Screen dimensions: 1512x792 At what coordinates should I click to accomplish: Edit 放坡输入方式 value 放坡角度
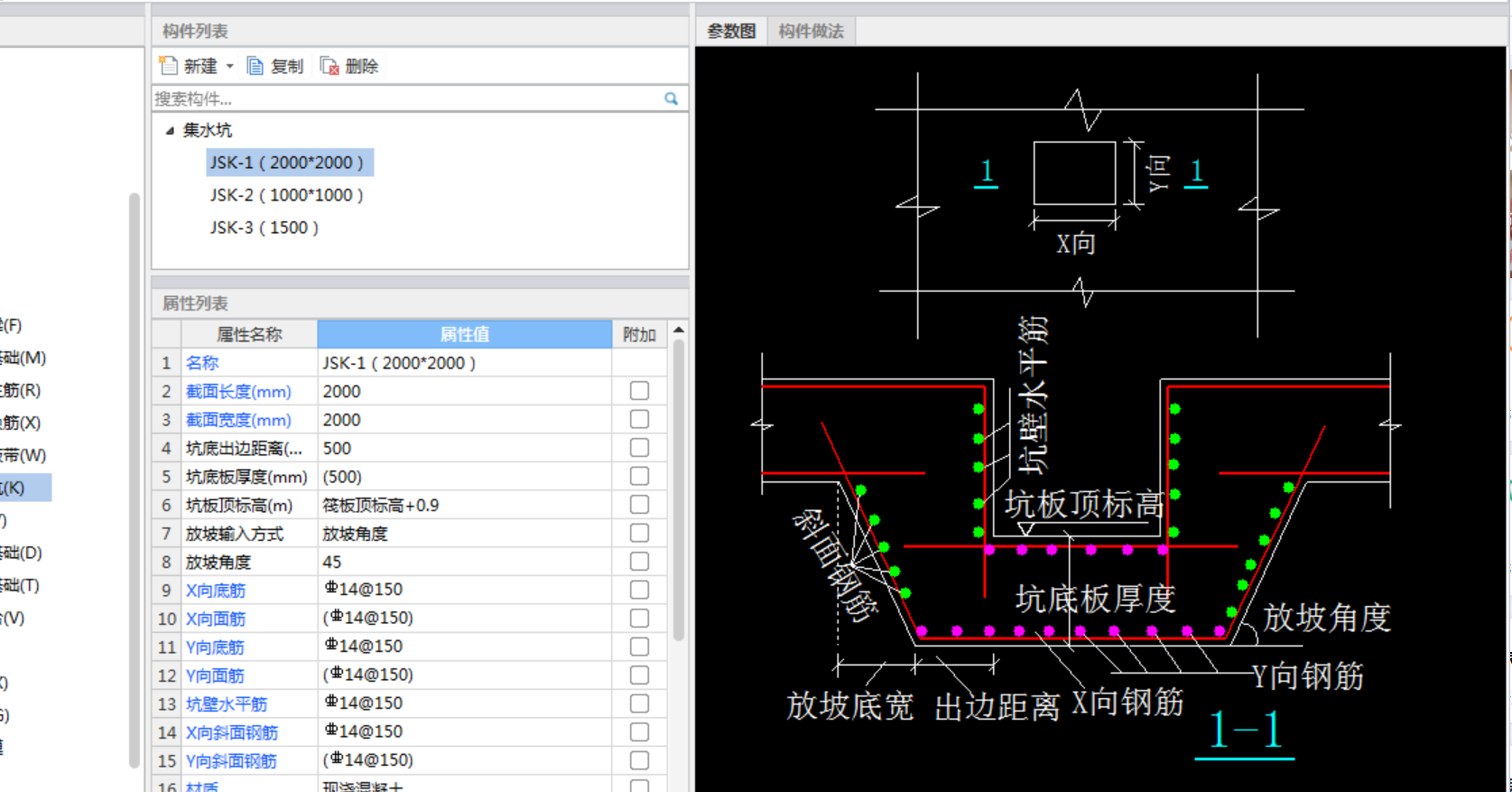(x=464, y=533)
